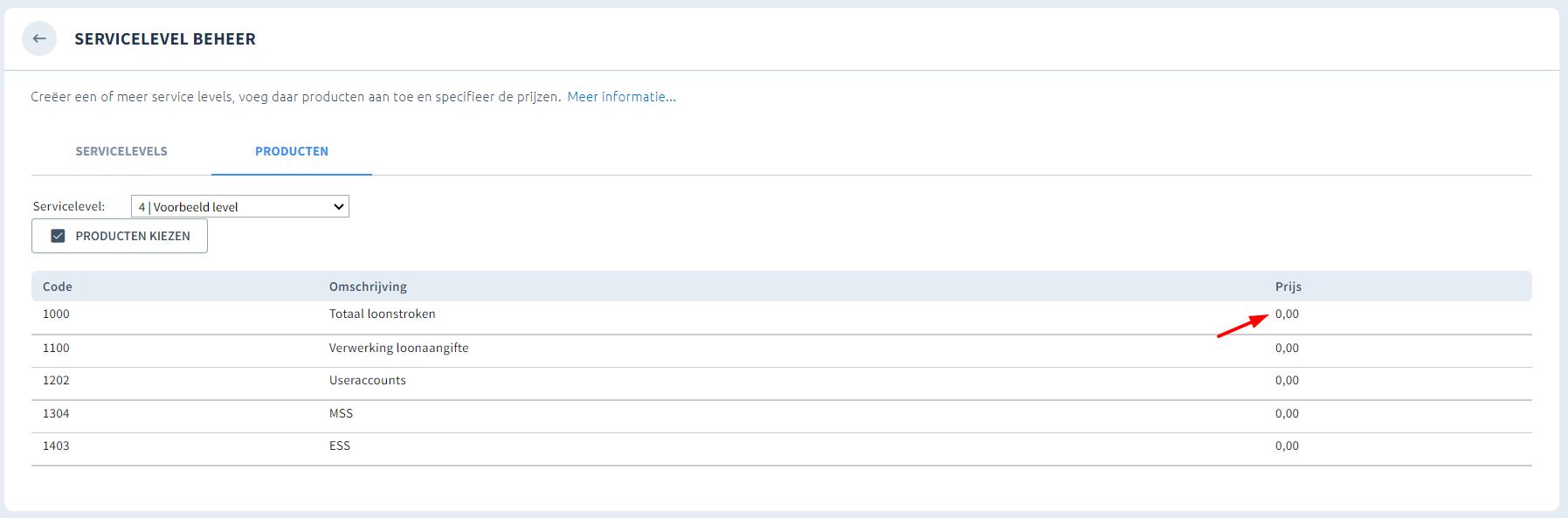Edit price of Useraccounts
Screen dimensions: 1568x518
point(1287,380)
